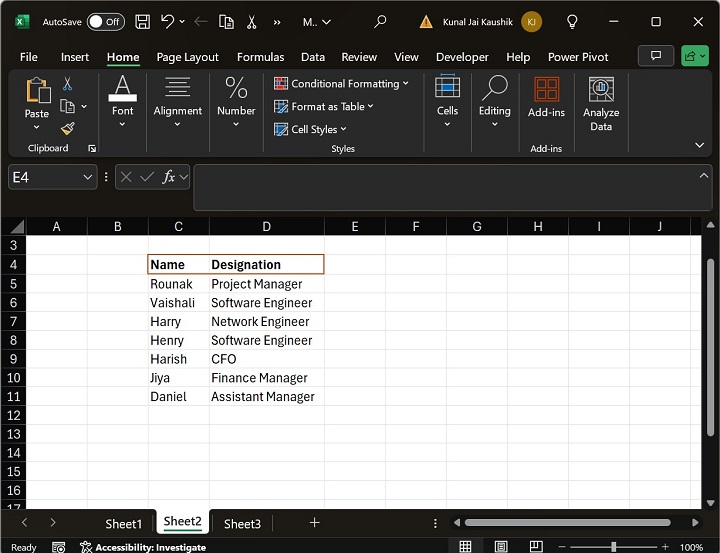Click the zoom slider in status bar
This screenshot has height=553, width=720.
click(613, 547)
